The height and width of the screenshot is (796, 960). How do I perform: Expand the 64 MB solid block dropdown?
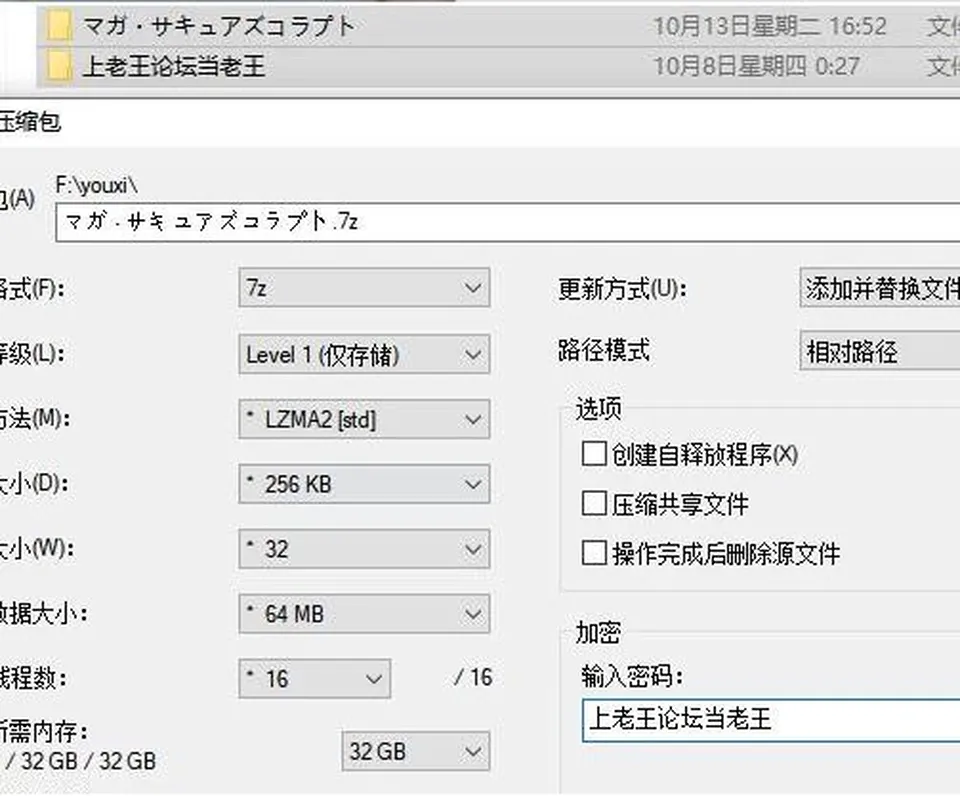click(364, 614)
